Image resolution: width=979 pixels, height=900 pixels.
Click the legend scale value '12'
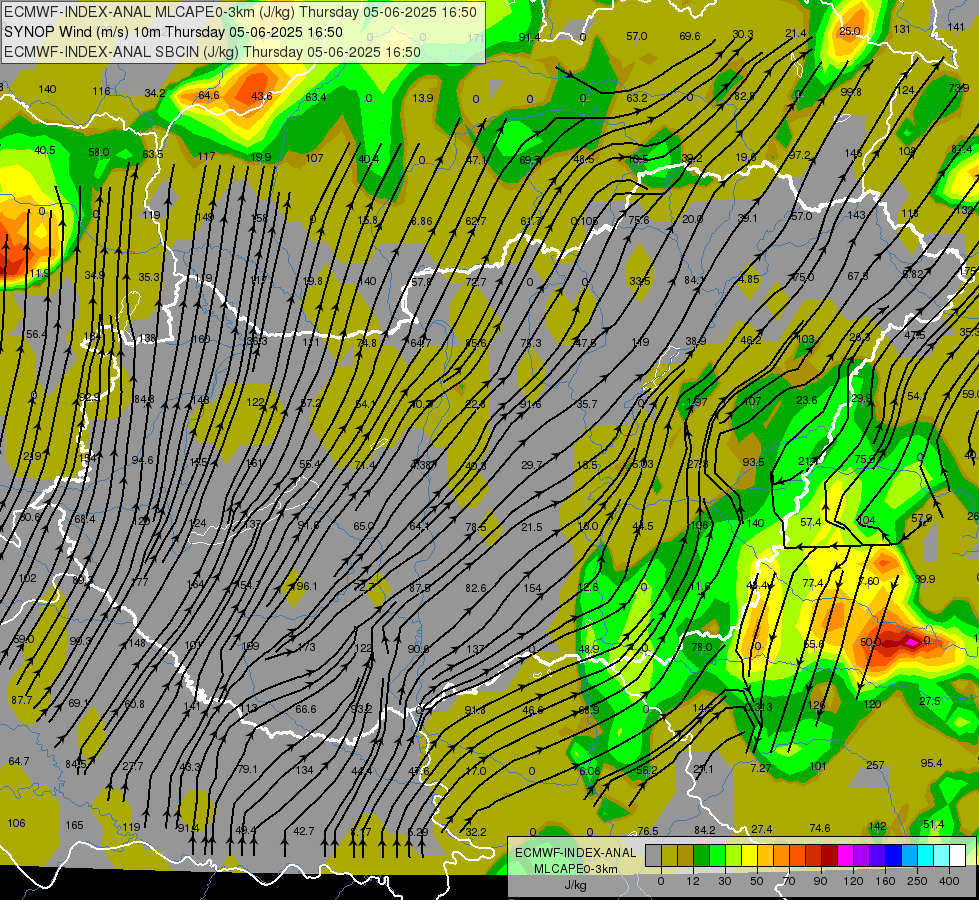[693, 881]
